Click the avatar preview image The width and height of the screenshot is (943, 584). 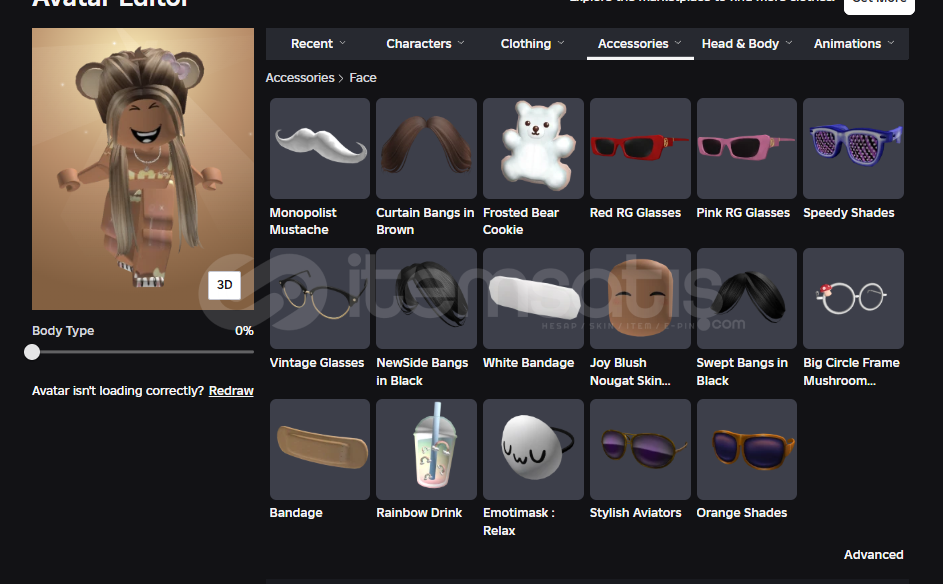pyautogui.click(x=143, y=169)
